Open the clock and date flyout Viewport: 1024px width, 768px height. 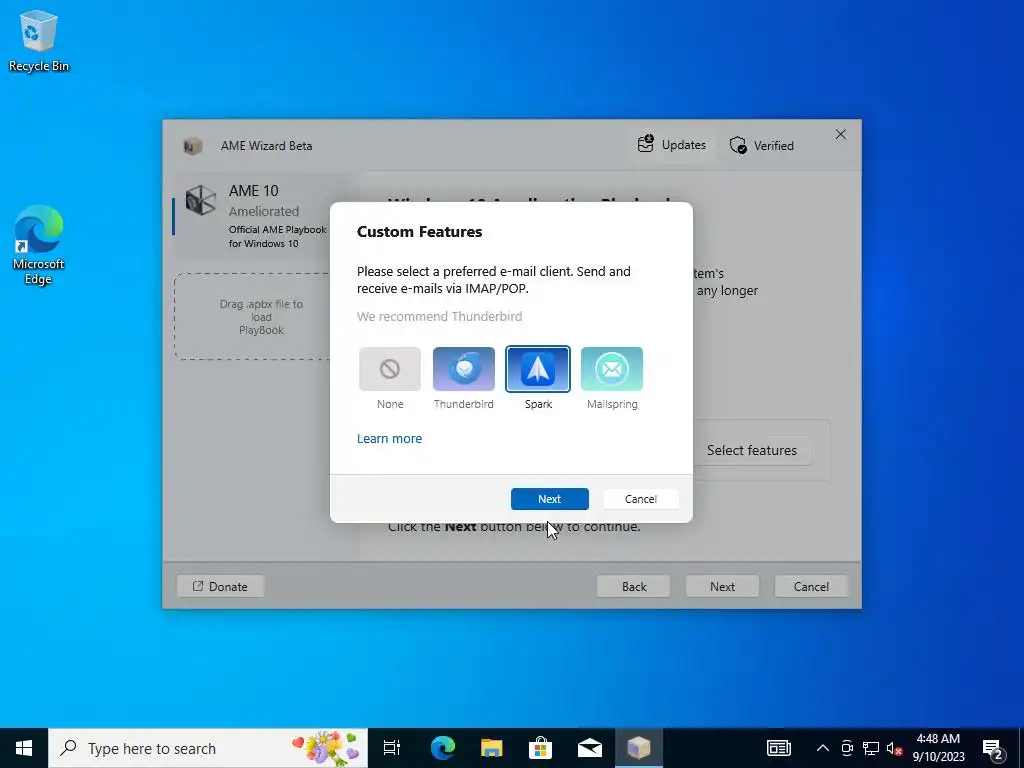[938, 748]
